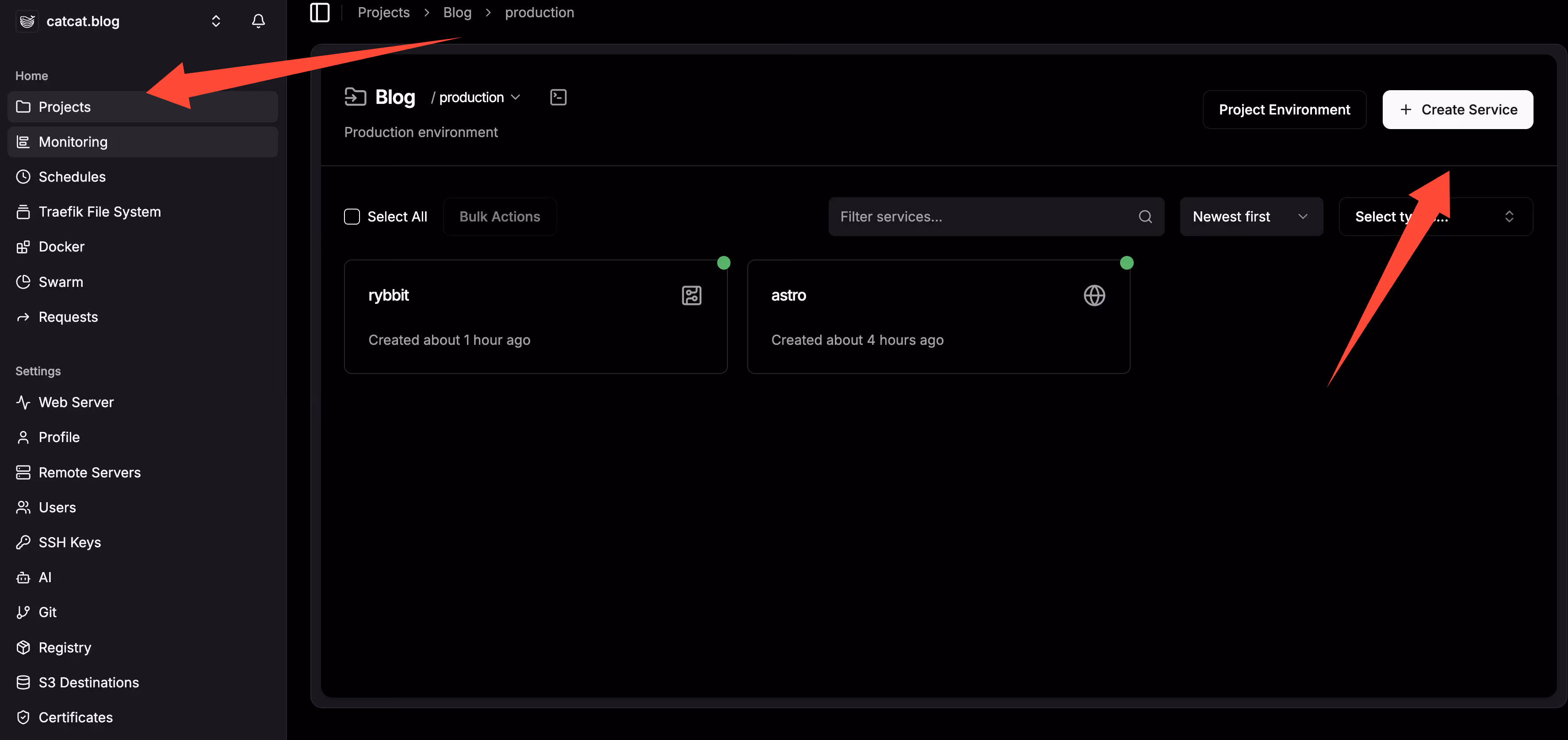Open Monitoring in the sidebar
The image size is (1568, 740).
73,142
